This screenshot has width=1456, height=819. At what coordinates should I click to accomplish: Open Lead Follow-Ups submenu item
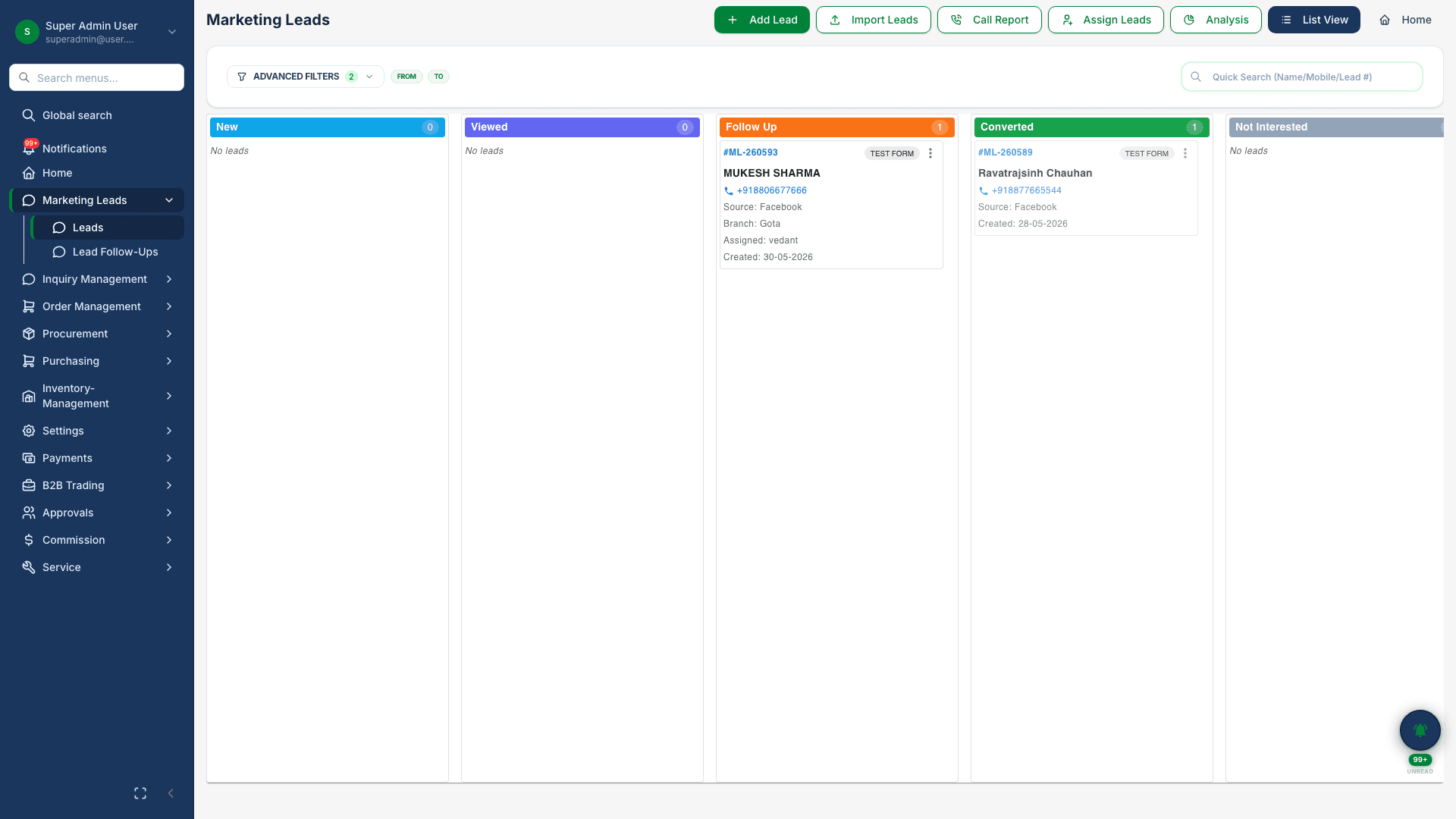[x=108, y=252]
